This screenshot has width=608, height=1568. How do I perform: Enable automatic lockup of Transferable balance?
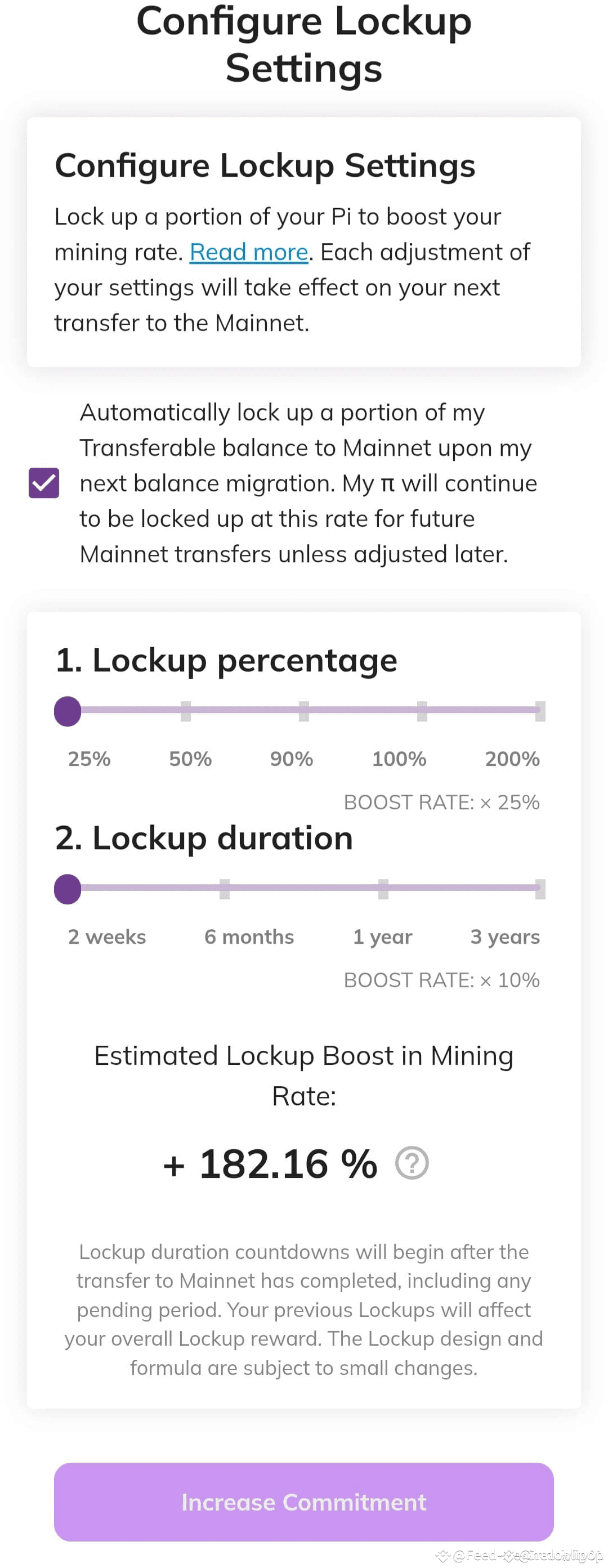[x=45, y=483]
